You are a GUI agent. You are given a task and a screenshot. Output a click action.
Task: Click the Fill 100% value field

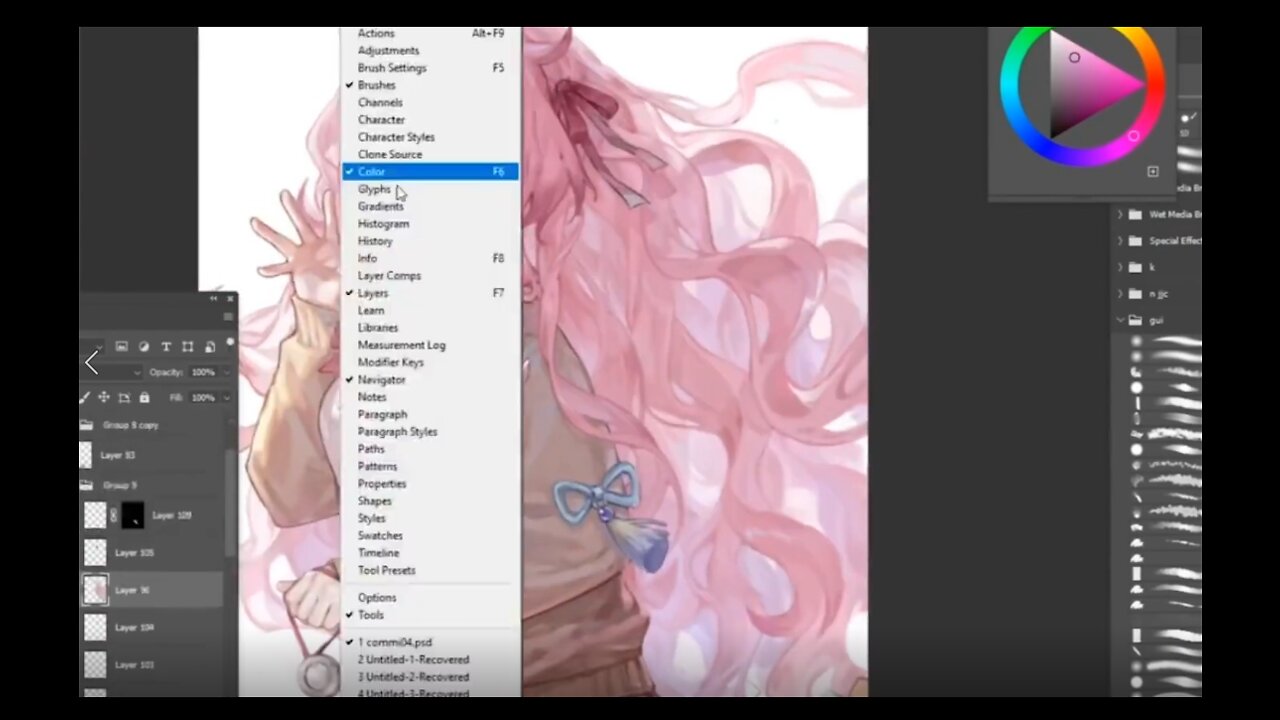tap(203, 397)
